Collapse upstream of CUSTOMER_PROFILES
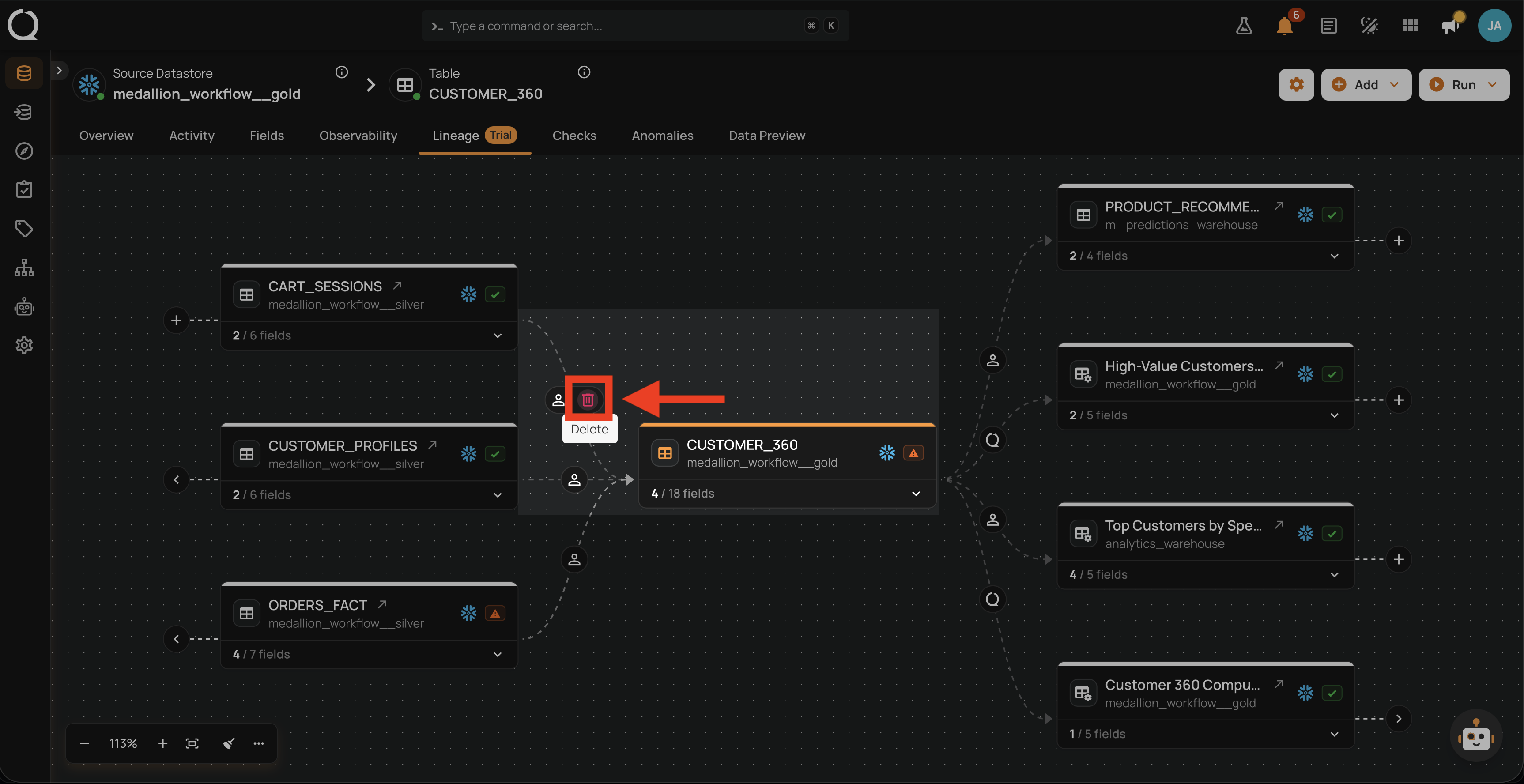The image size is (1524, 784). pyautogui.click(x=176, y=479)
